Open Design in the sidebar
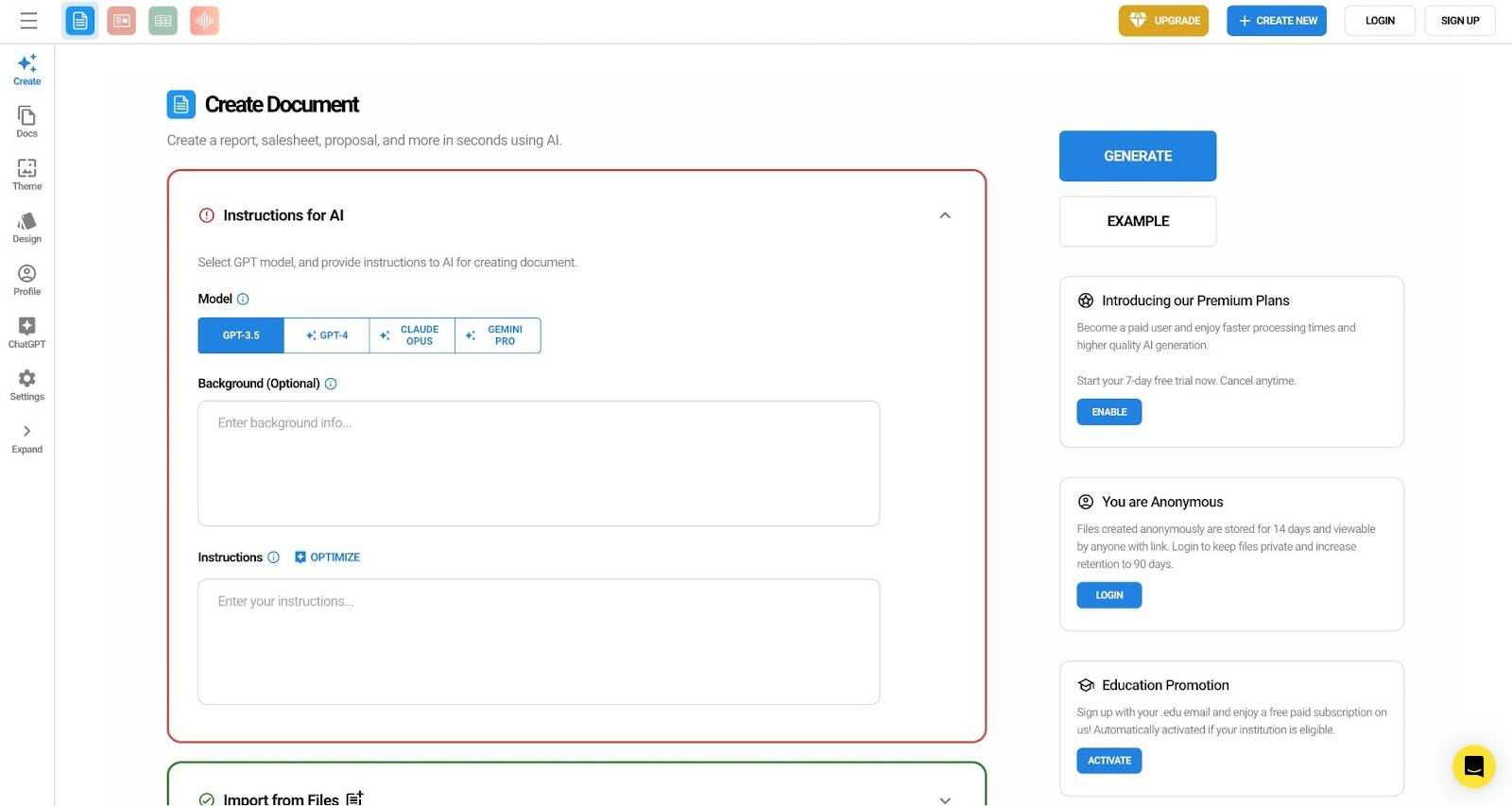The image size is (1512, 806). [x=27, y=228]
